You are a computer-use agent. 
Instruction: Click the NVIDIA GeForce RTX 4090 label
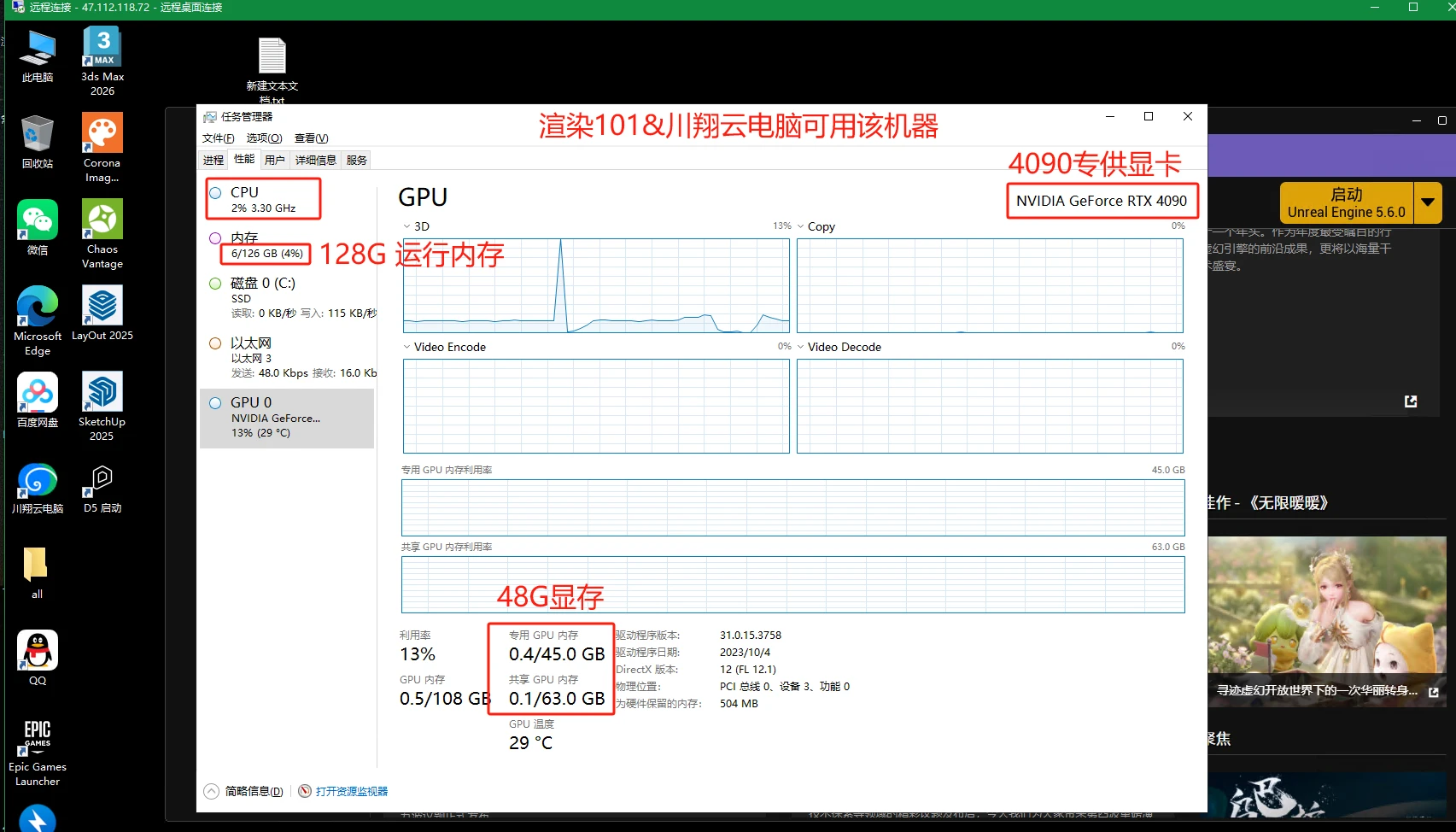(x=1102, y=201)
